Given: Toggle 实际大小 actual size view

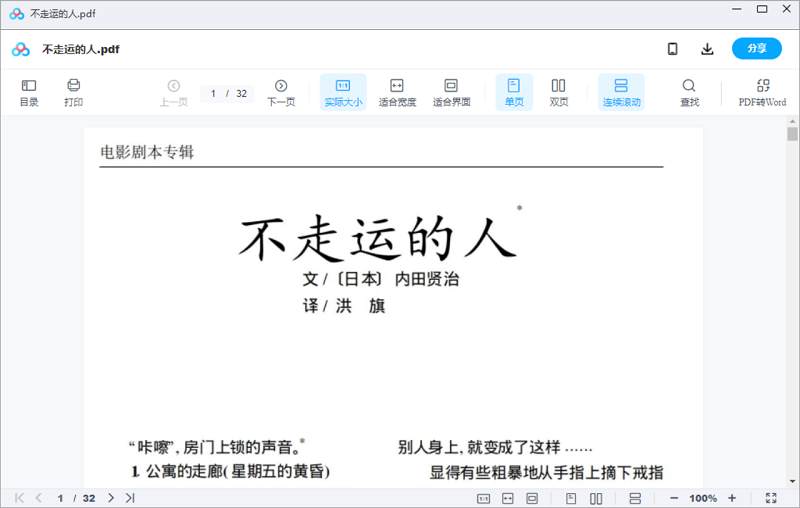Looking at the screenshot, I should (343, 92).
